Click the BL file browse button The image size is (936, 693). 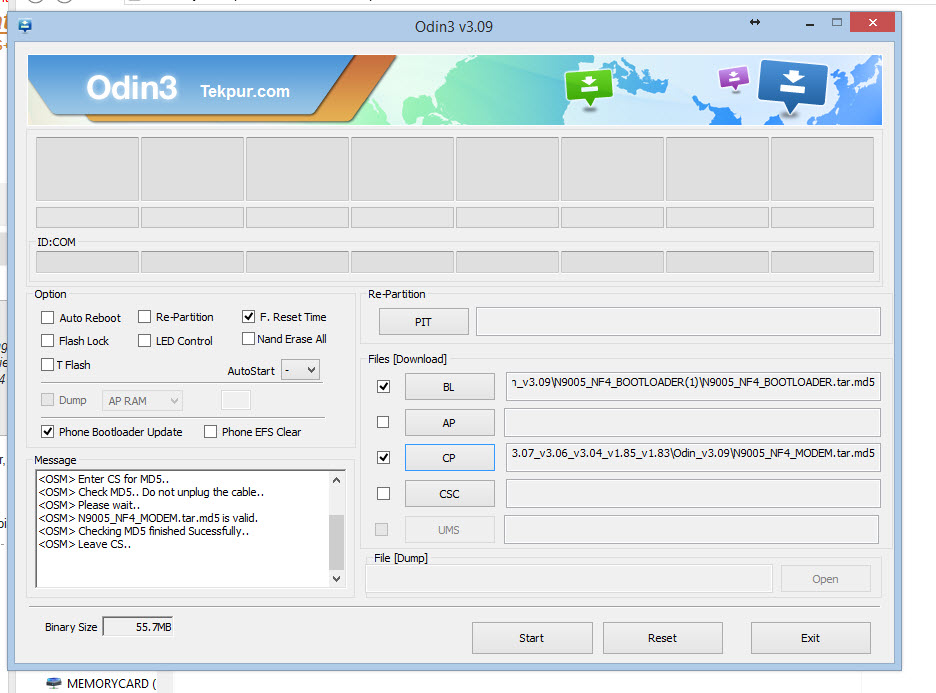click(x=449, y=387)
